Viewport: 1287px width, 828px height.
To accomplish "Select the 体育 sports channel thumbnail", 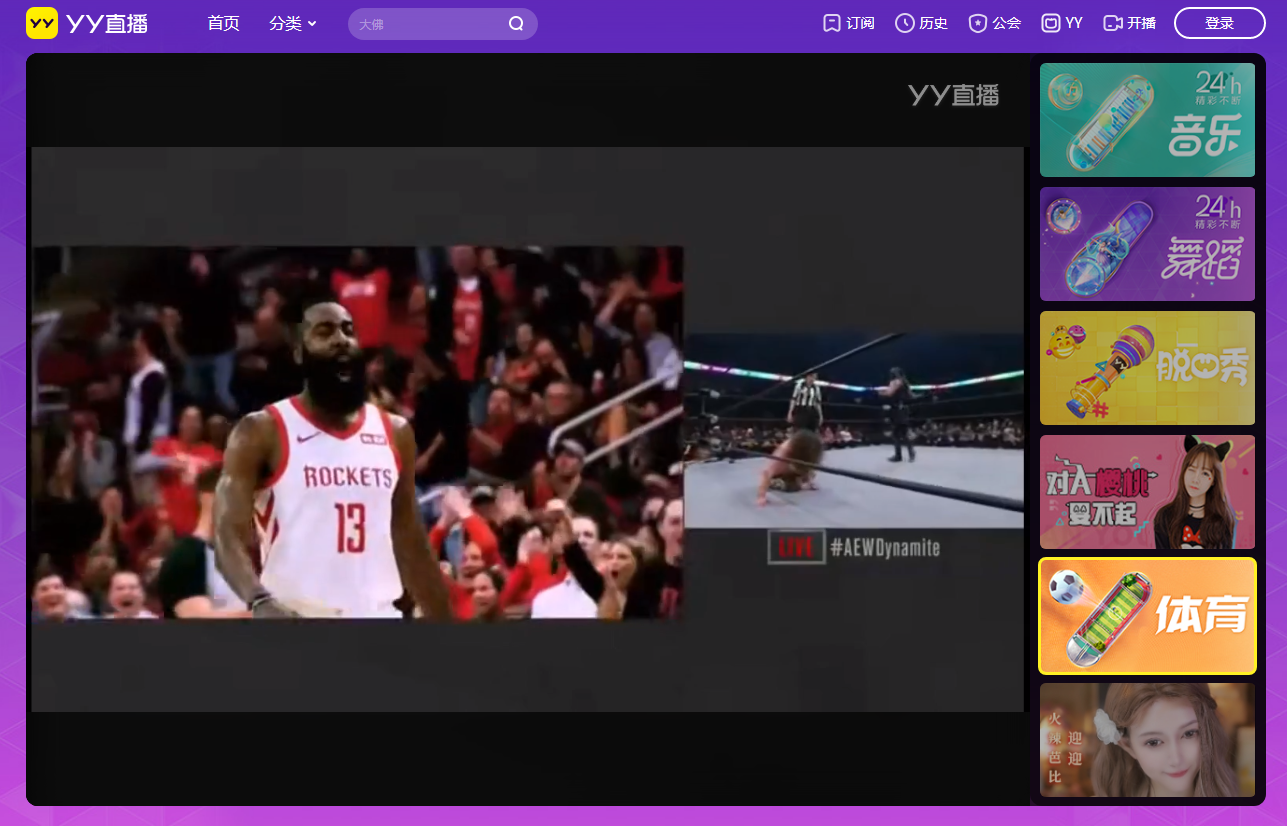I will [x=1147, y=616].
